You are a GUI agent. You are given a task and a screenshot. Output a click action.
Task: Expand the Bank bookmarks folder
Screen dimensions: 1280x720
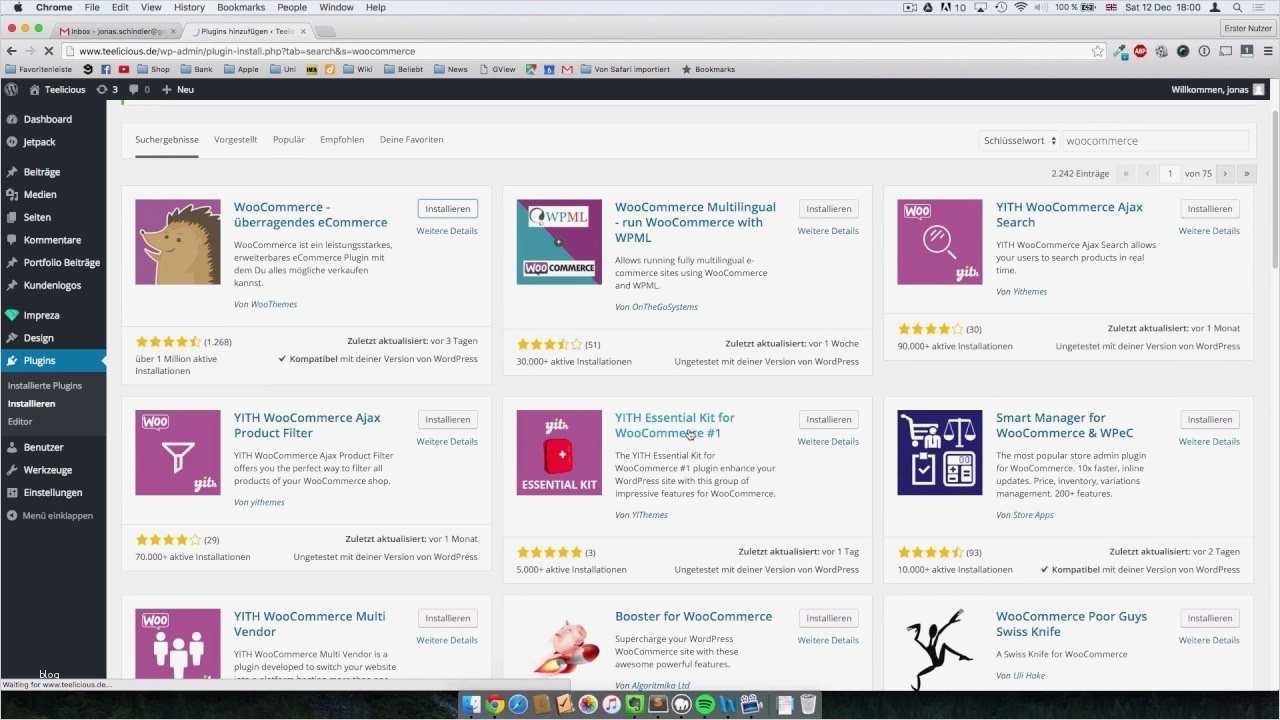(196, 69)
